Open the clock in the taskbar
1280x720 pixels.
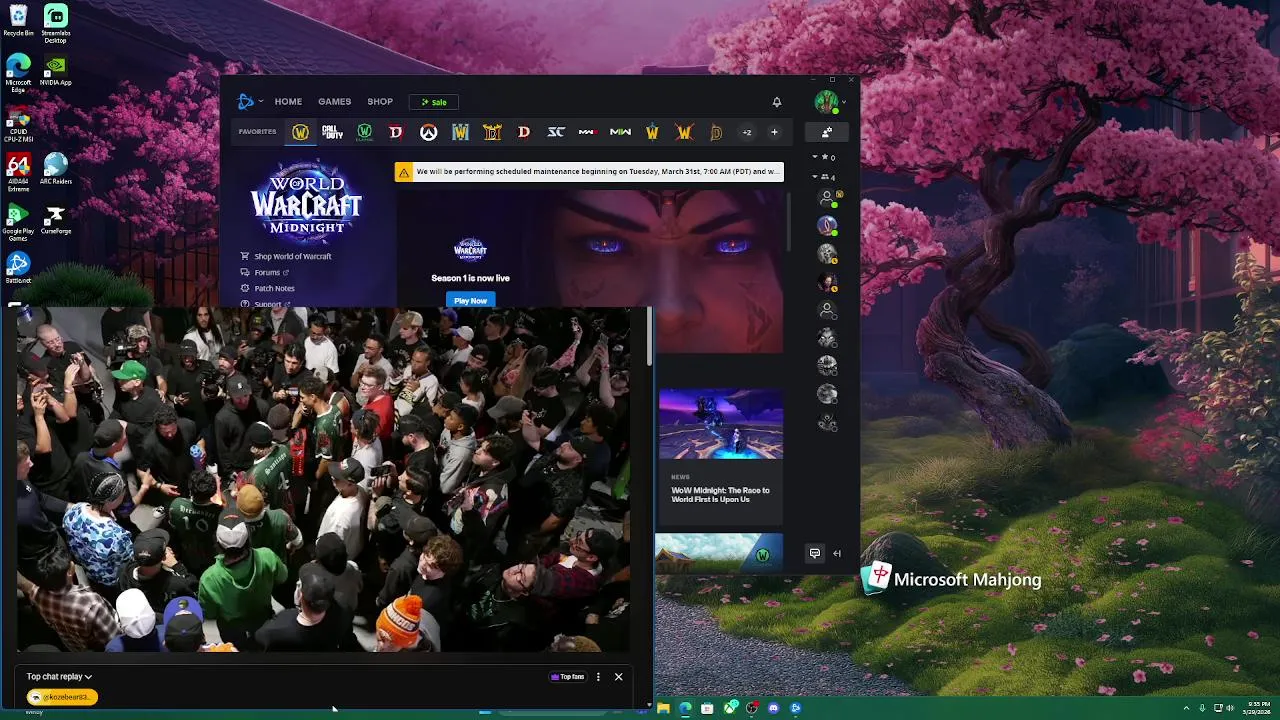[1256, 708]
